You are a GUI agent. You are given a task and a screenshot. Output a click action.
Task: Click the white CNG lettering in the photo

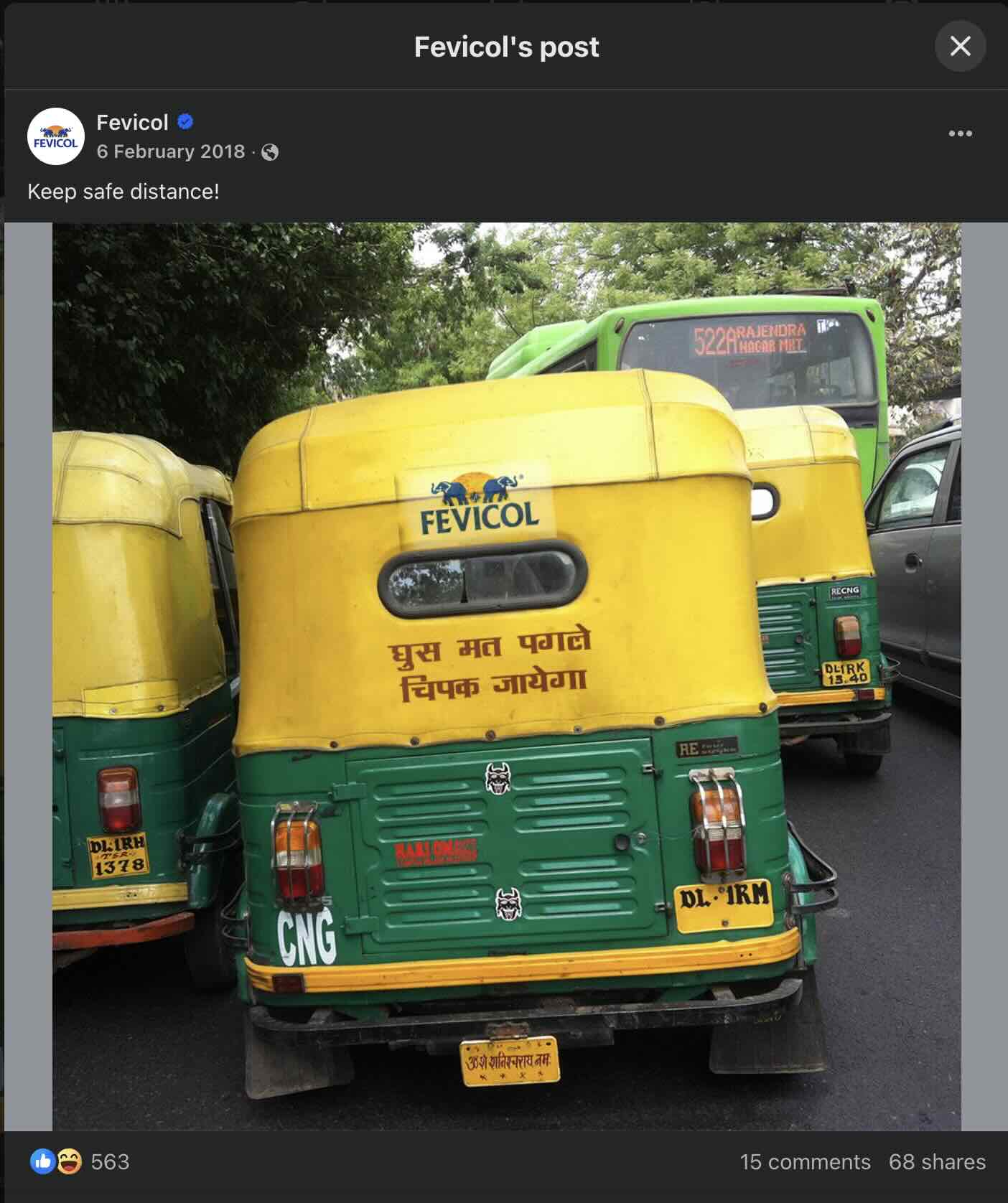pos(306,937)
